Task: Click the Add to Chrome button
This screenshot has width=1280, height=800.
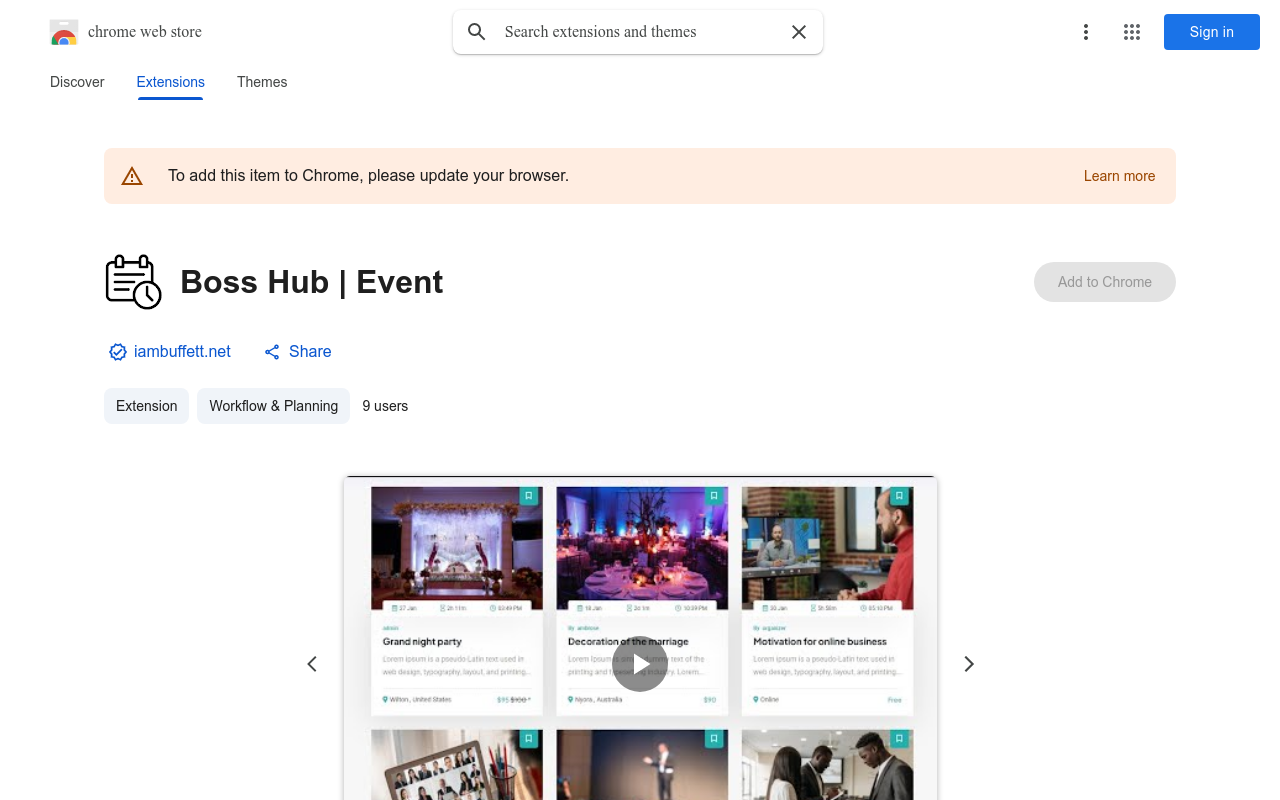Action: point(1105,282)
